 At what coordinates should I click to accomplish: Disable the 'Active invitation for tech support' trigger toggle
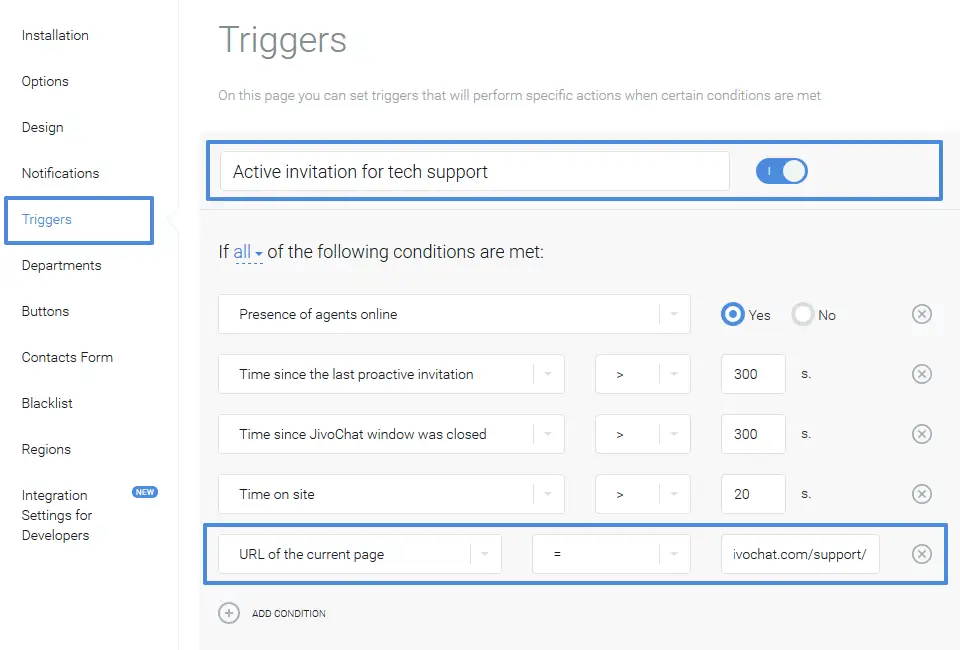click(782, 170)
